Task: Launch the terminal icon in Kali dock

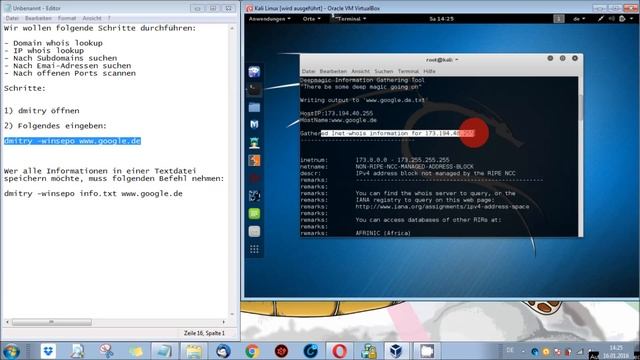Action: click(x=254, y=90)
